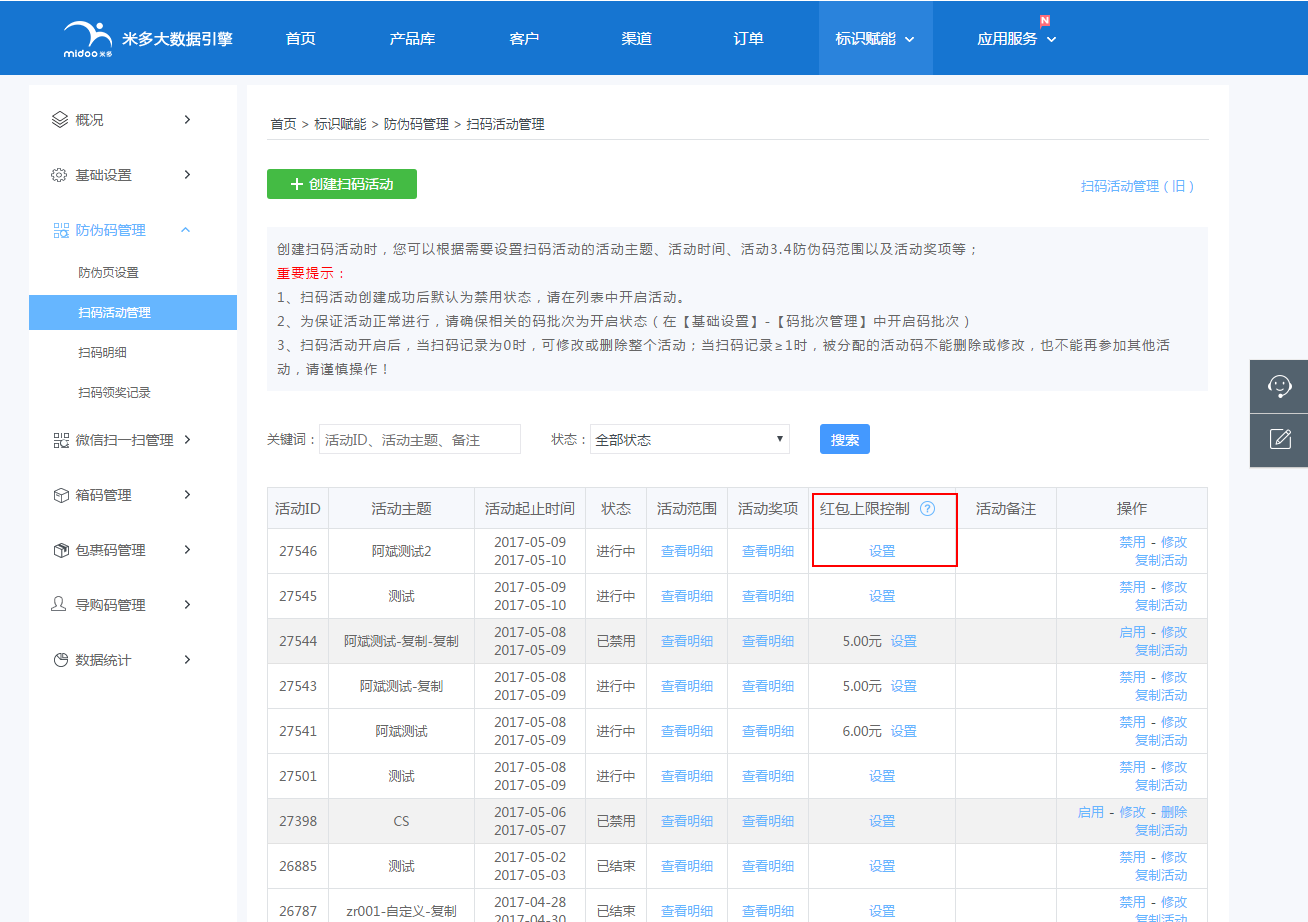The height and width of the screenshot is (922, 1308).
Task: Click the 阿斌测试-复制-复制 activity title
Action: tap(401, 641)
